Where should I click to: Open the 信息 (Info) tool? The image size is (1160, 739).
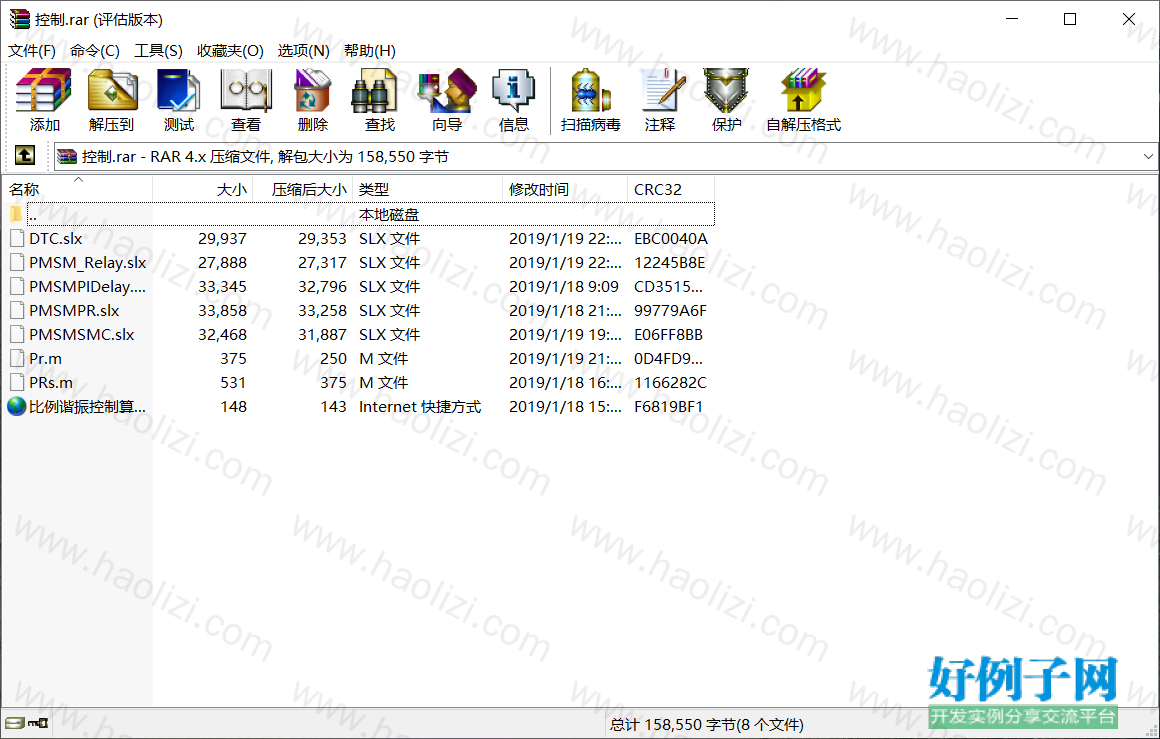513,101
